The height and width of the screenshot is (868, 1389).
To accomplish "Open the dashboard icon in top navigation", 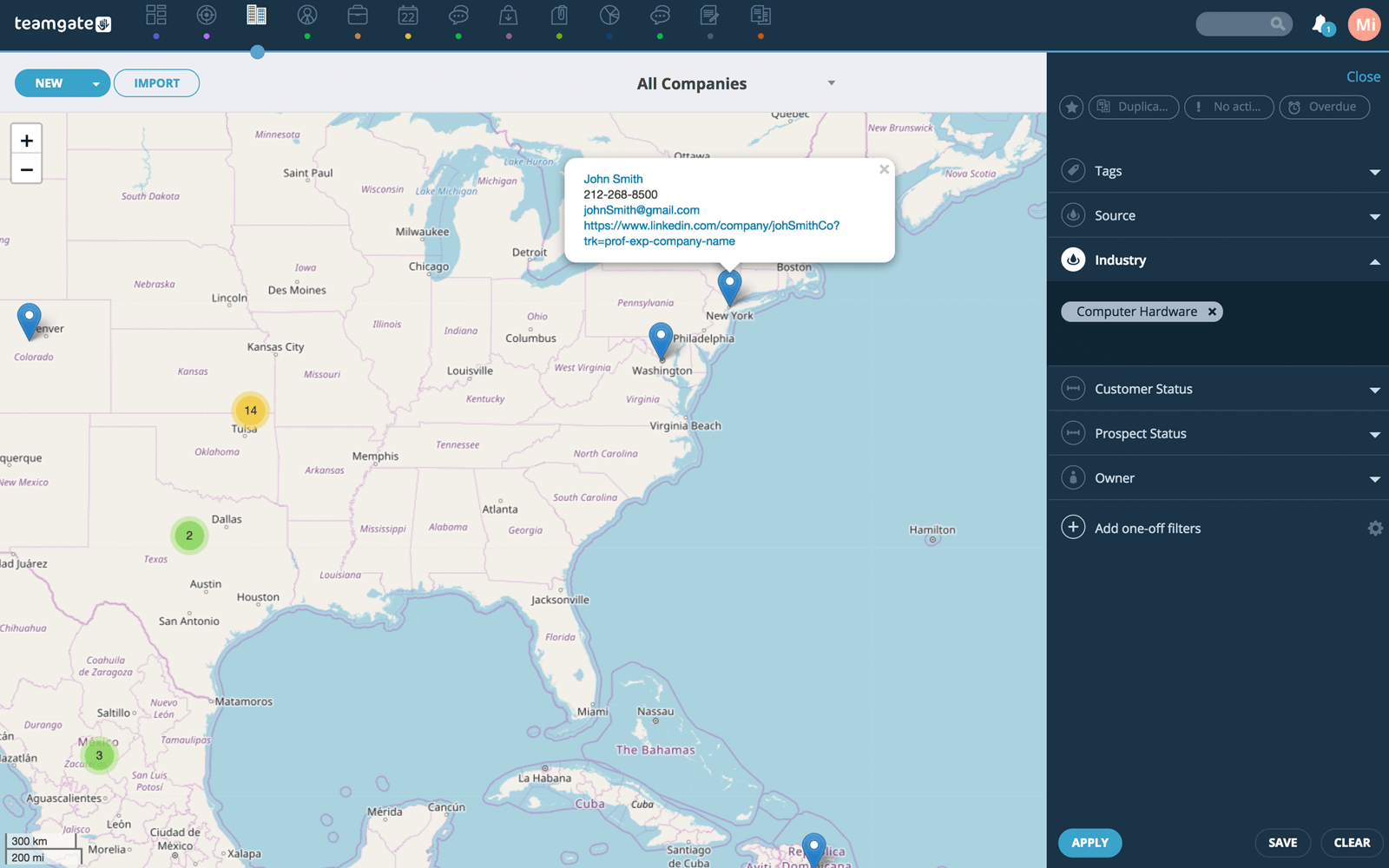I will (x=156, y=16).
